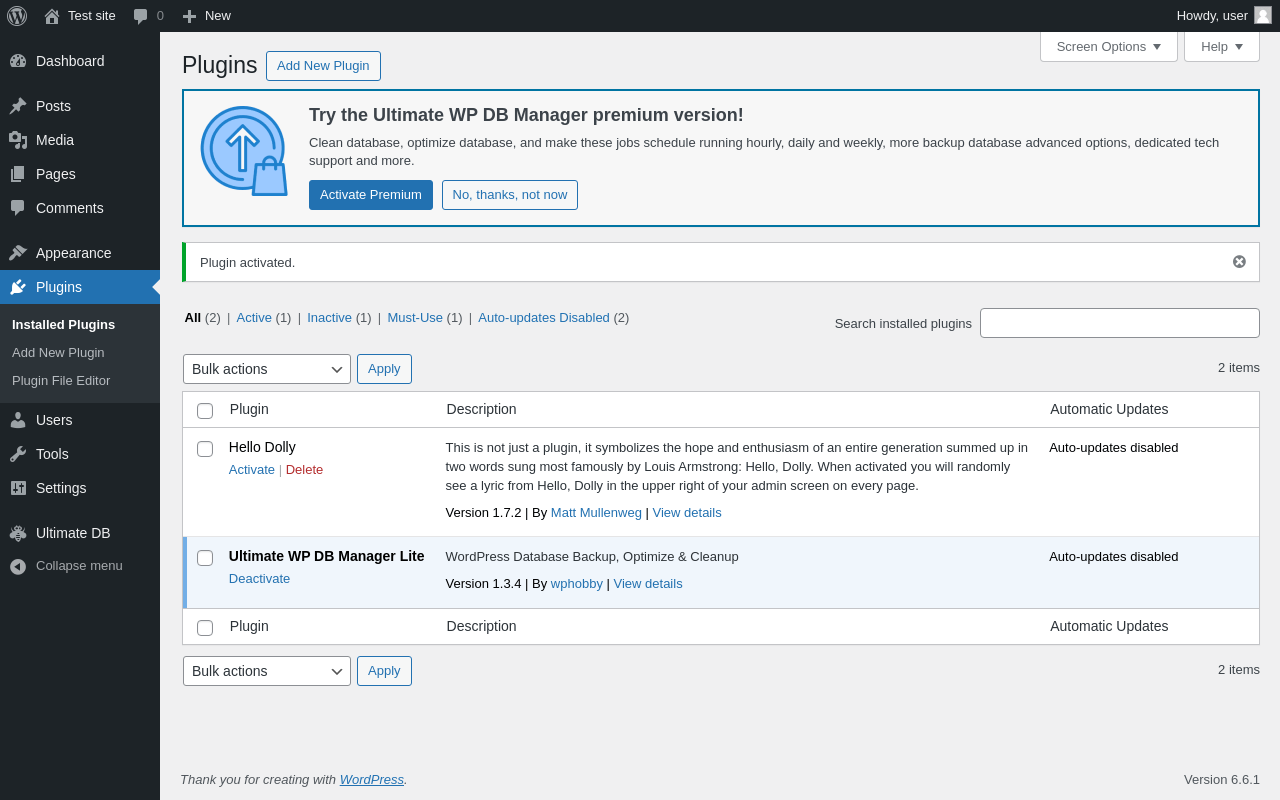Click the Activate Premium button
This screenshot has height=800, width=1280.
pos(371,195)
